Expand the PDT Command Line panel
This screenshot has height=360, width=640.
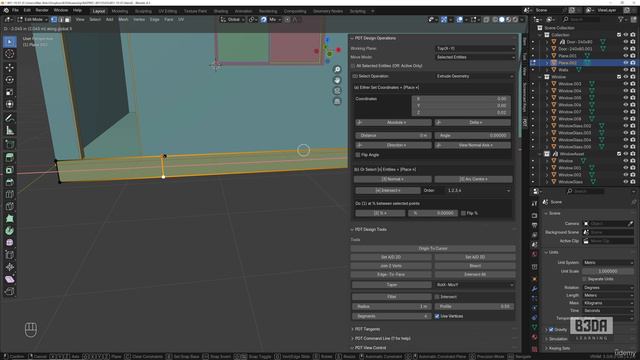(x=382, y=338)
